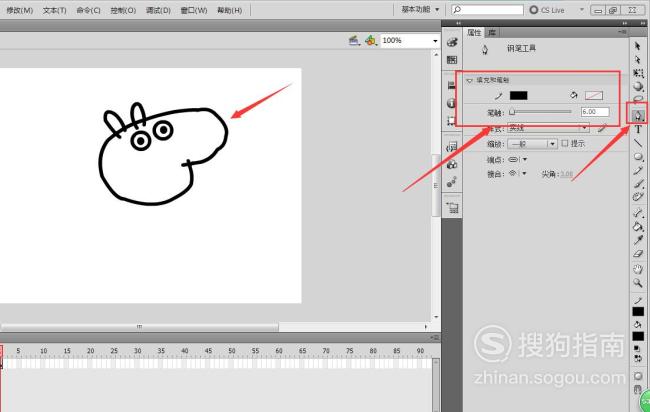Select the Selection arrow tool
Image resolution: width=650 pixels, height=412 pixels.
pos(638,46)
